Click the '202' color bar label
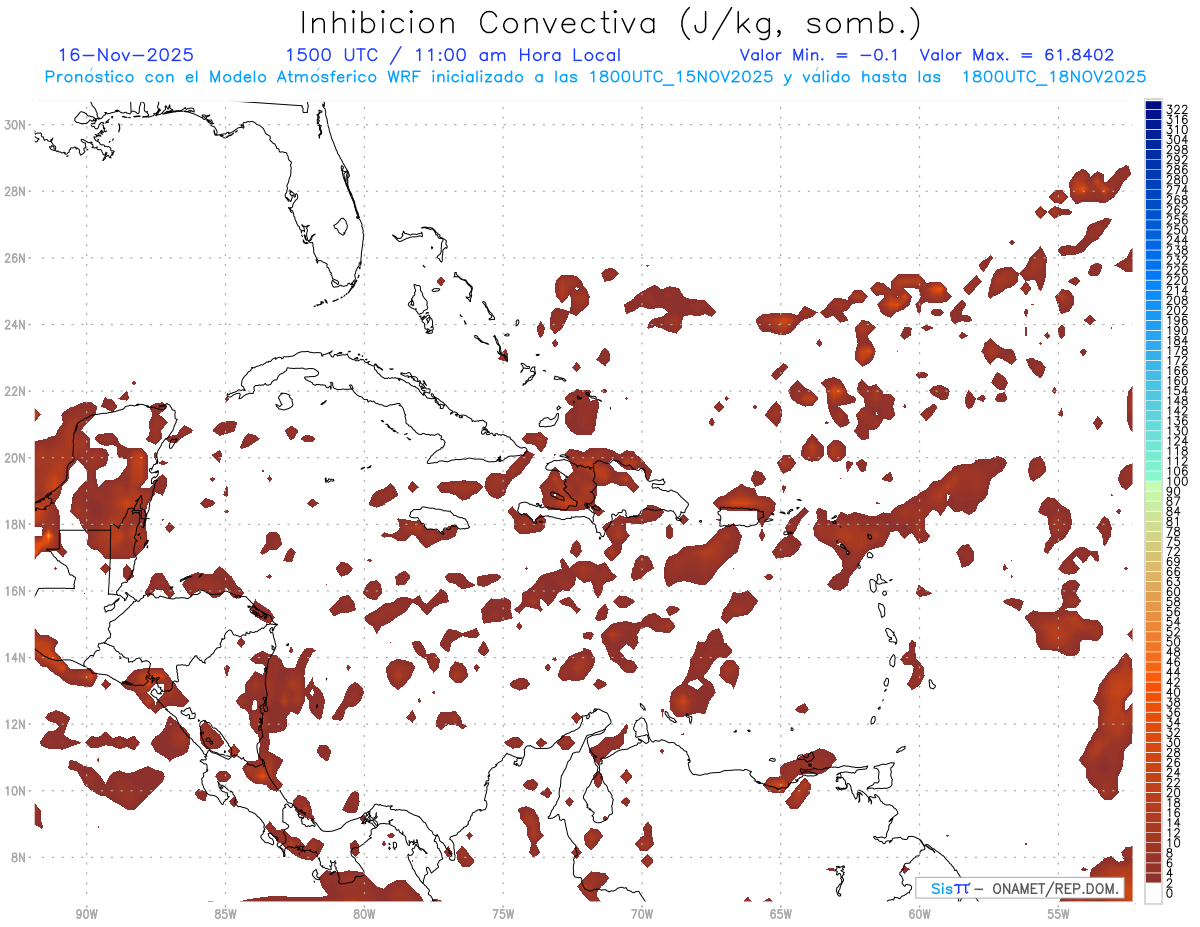Screen dimensions: 1200x927 point(1176,310)
